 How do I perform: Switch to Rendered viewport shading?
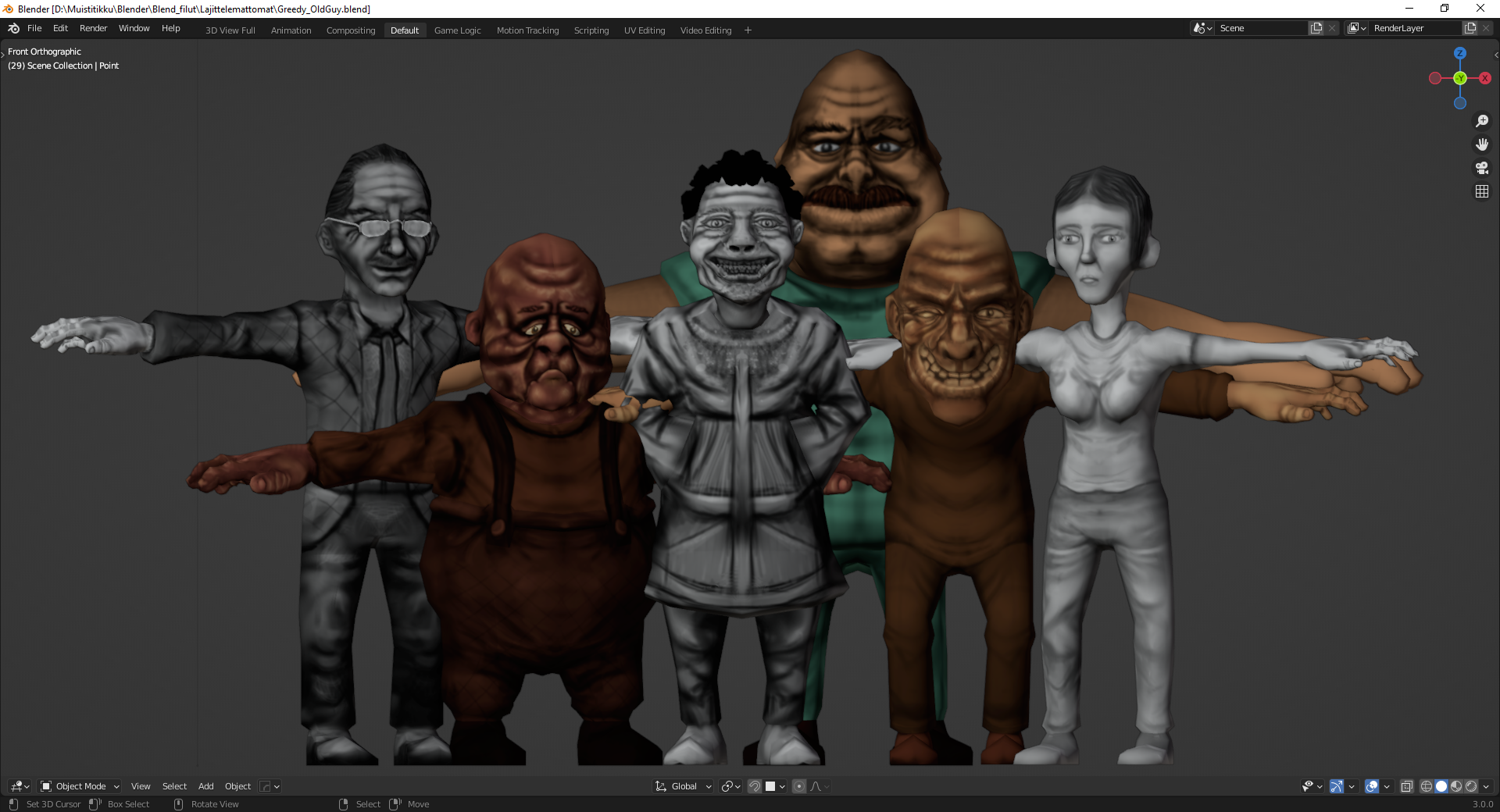tap(1471, 786)
